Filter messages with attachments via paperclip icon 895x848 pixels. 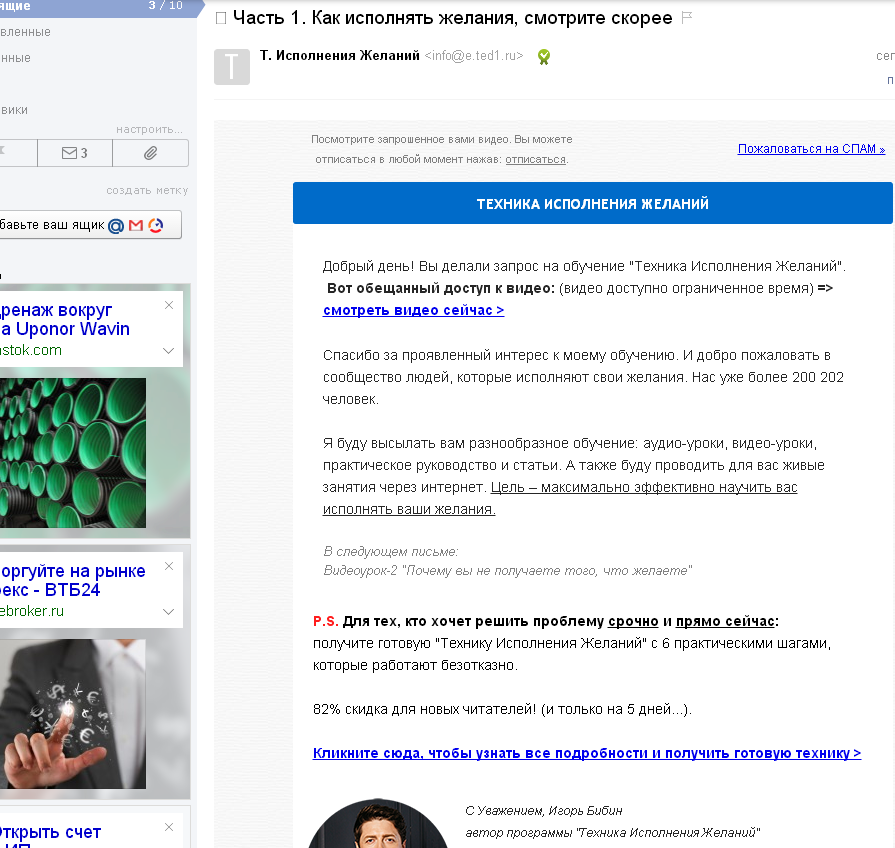tap(151, 153)
